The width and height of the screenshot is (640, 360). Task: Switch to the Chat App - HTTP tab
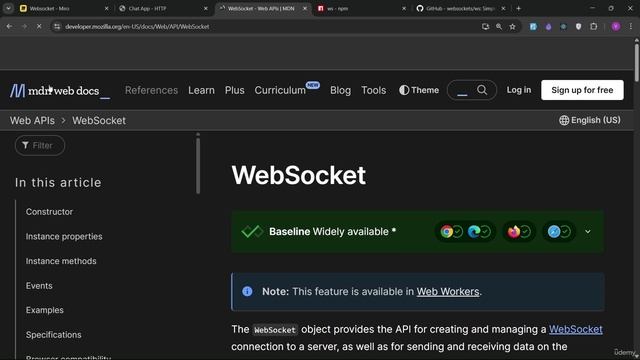click(x=163, y=8)
